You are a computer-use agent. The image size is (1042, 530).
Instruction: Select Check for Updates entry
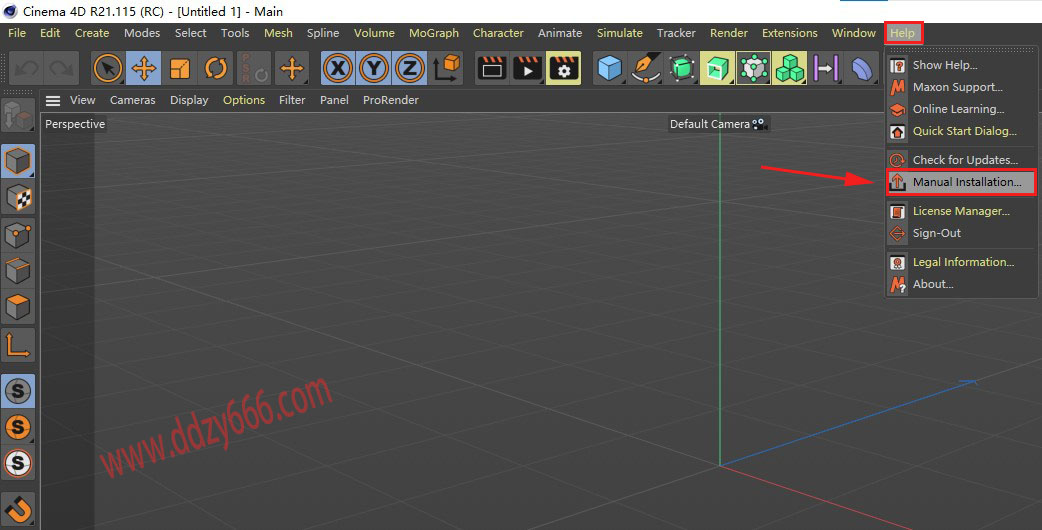coord(961,160)
